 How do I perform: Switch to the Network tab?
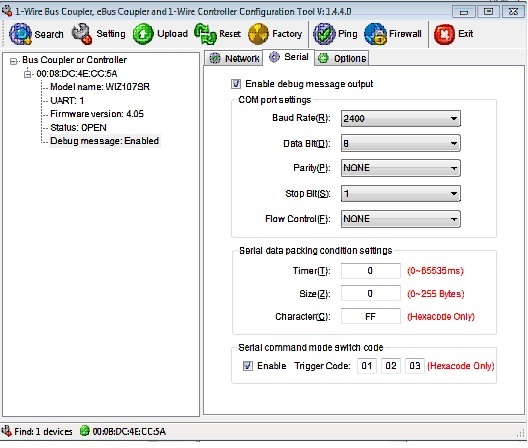[x=234, y=58]
